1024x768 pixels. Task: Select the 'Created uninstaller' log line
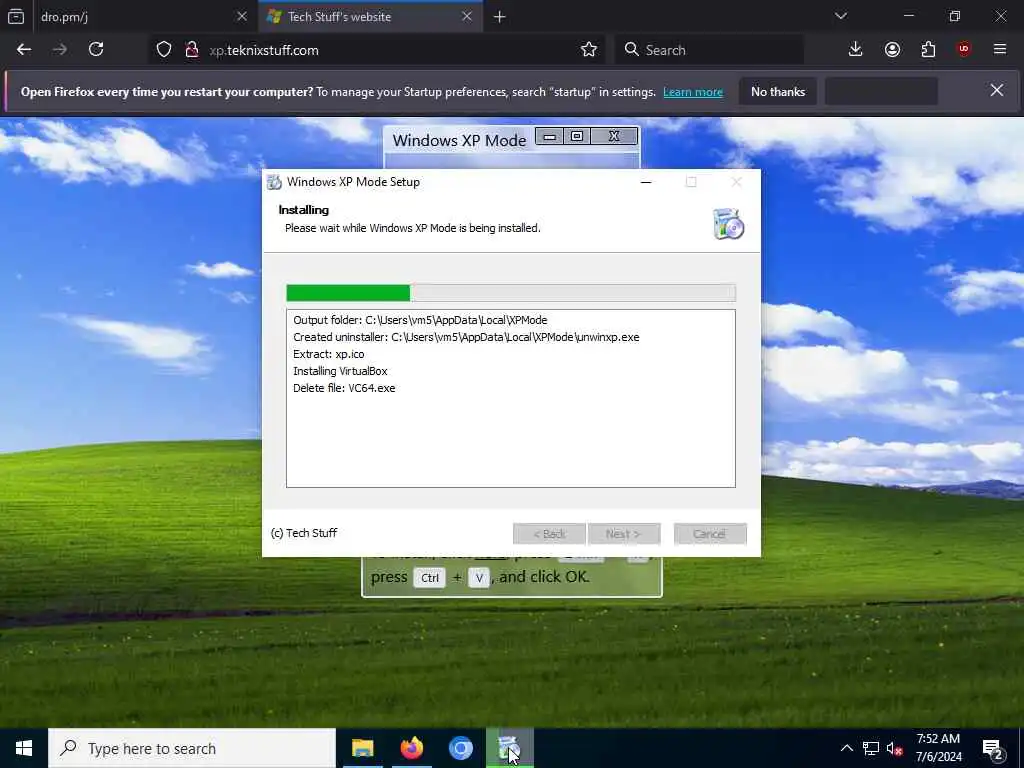pos(466,337)
